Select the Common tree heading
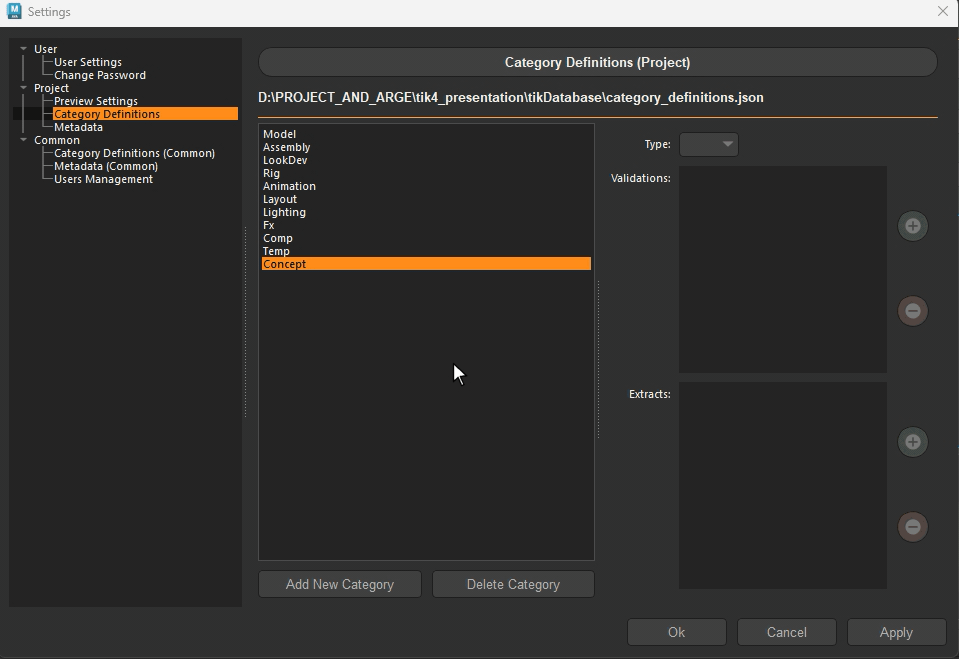The image size is (959, 659). tap(57, 140)
